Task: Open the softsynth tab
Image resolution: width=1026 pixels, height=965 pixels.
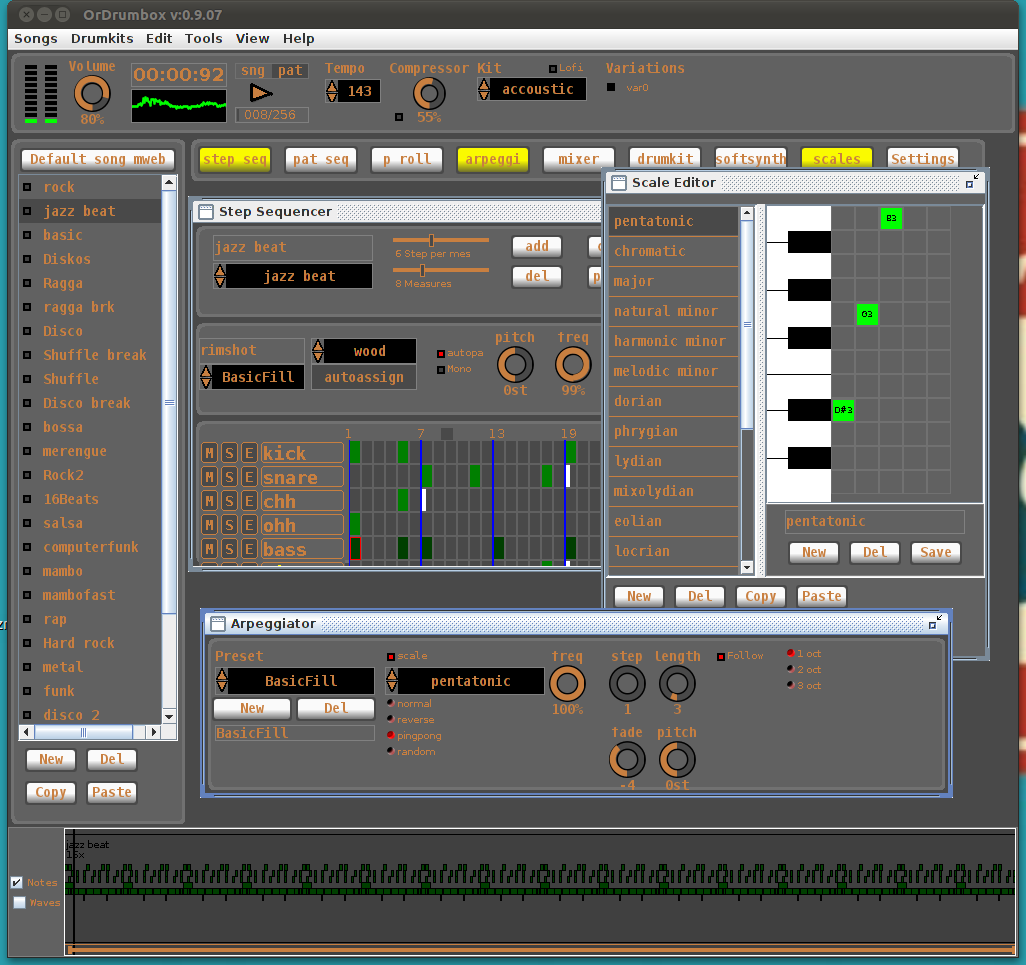Action: [751, 159]
